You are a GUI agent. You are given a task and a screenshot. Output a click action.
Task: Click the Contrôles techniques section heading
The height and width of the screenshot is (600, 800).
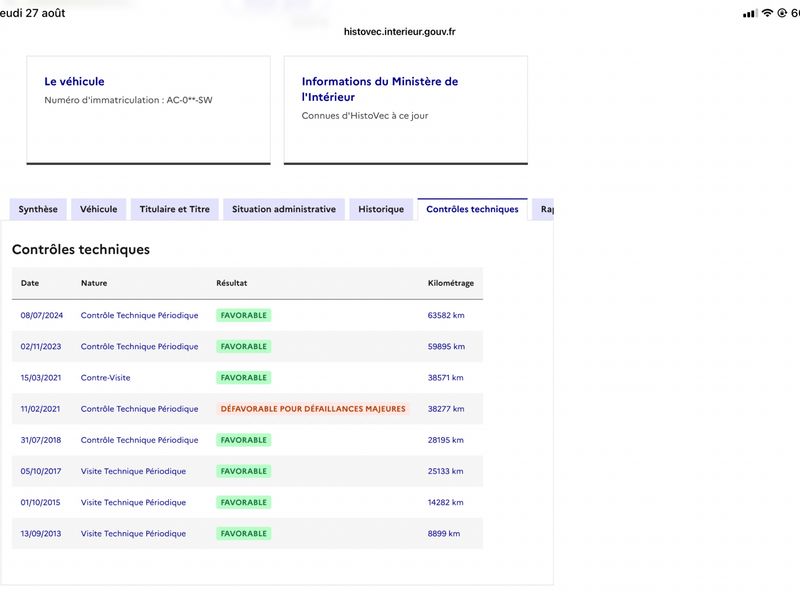pos(81,249)
